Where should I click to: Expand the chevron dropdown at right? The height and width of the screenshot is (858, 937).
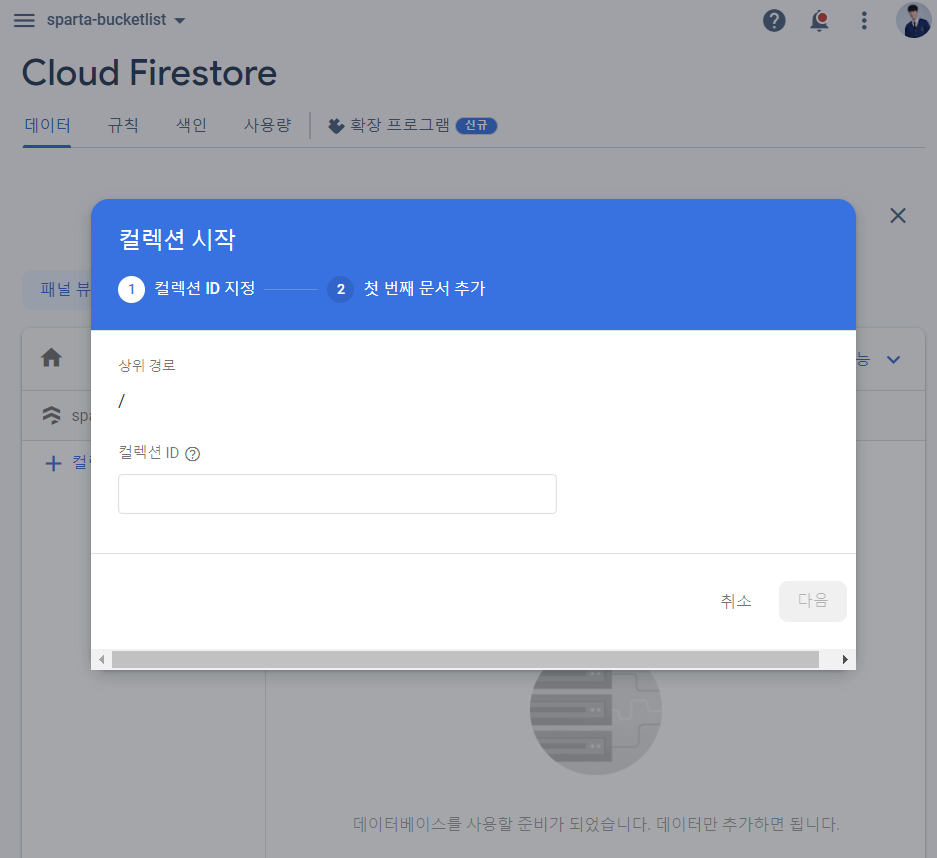893,360
